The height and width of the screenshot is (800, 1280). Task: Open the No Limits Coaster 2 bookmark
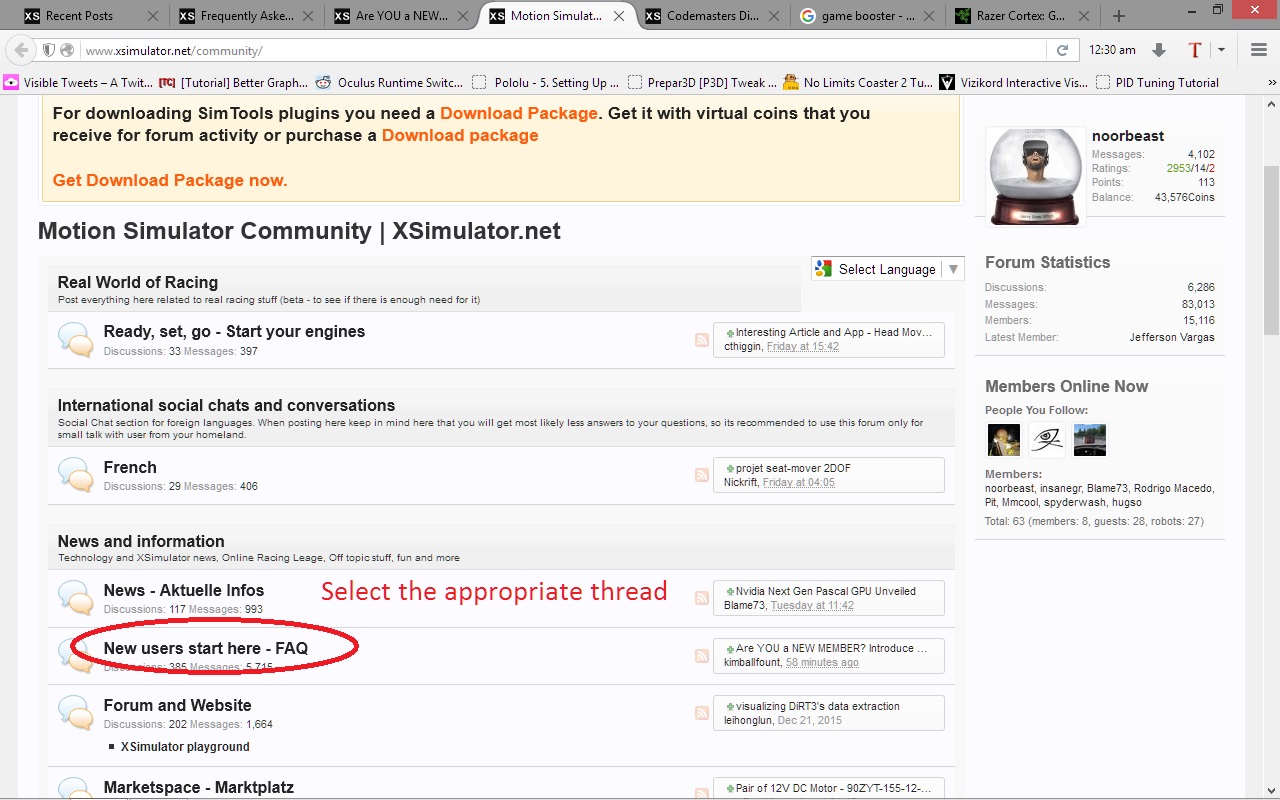[858, 83]
